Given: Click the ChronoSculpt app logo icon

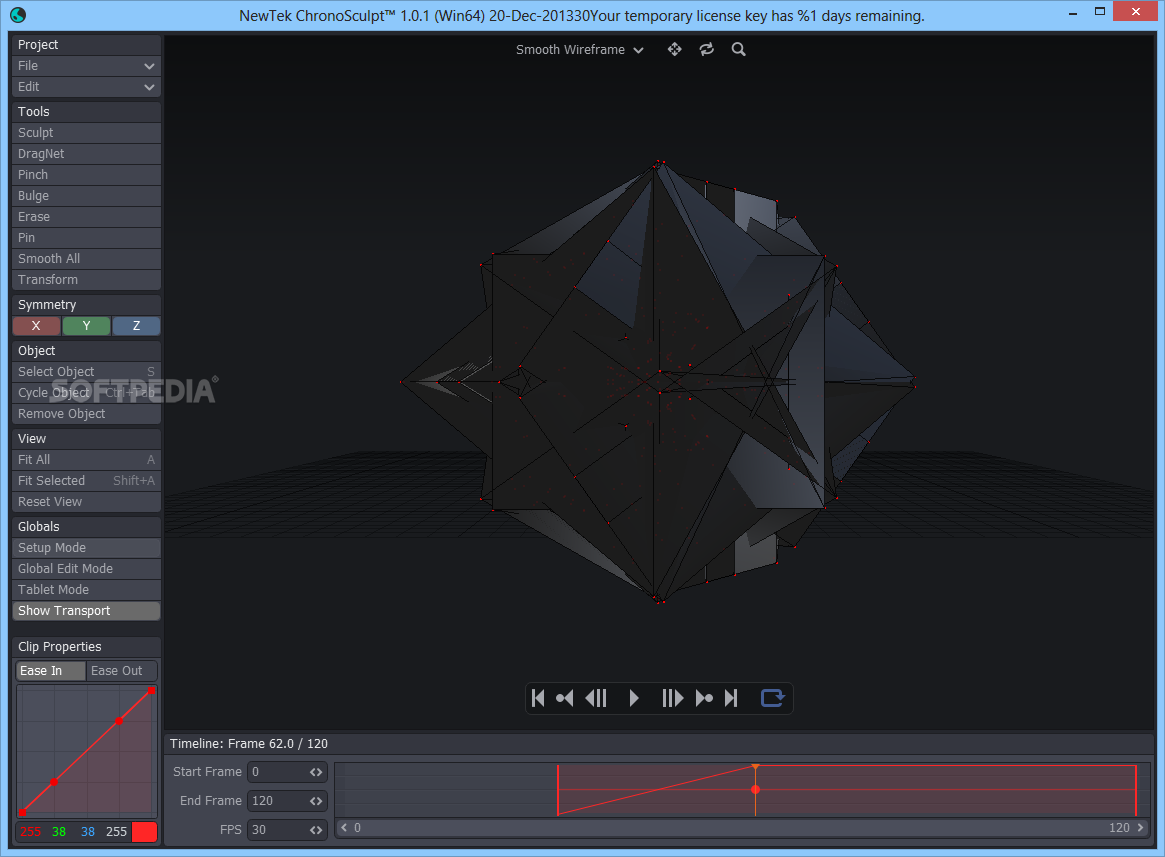Looking at the screenshot, I should pos(18,14).
